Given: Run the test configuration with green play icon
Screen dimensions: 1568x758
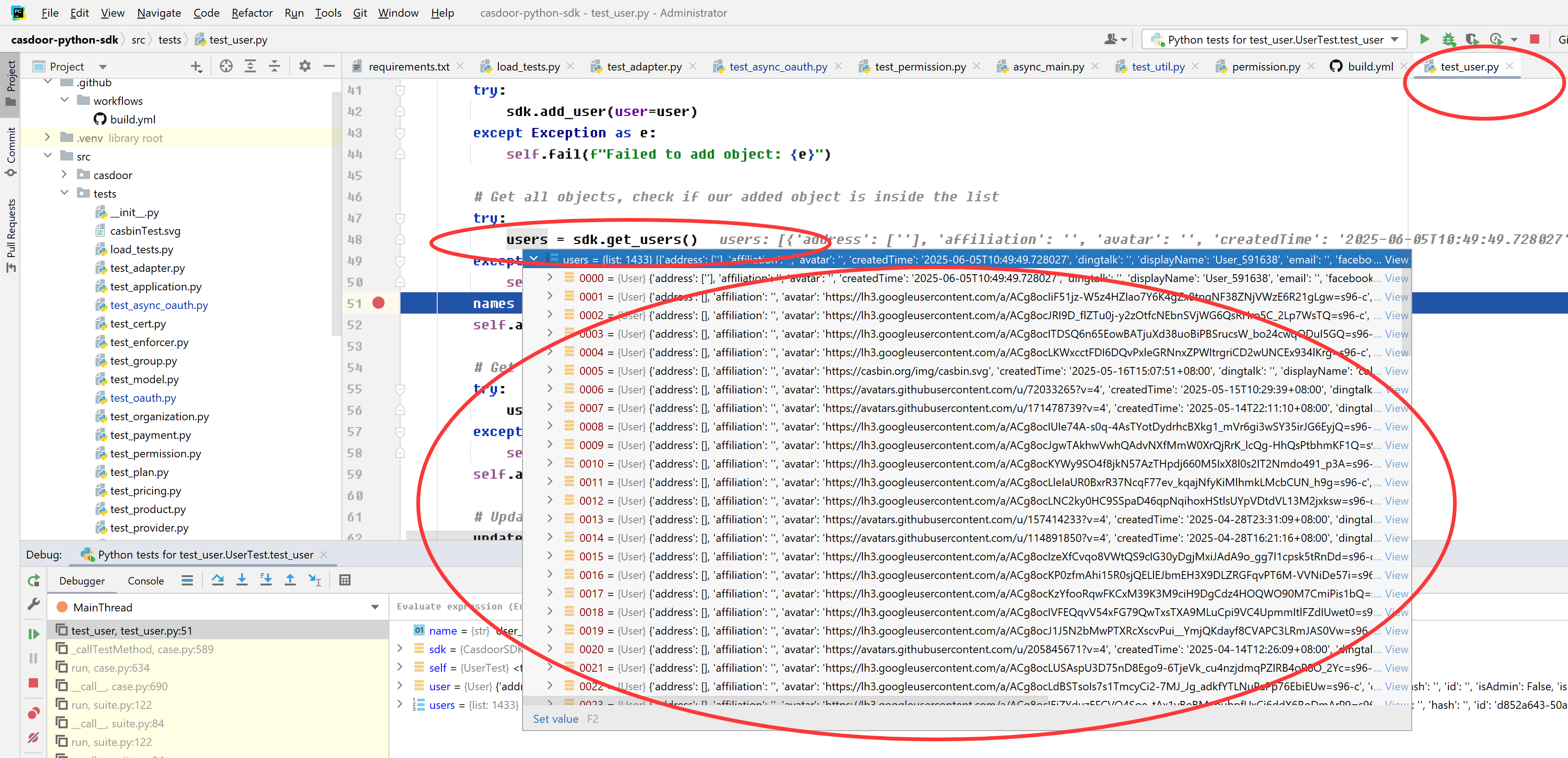Looking at the screenshot, I should coord(1424,39).
